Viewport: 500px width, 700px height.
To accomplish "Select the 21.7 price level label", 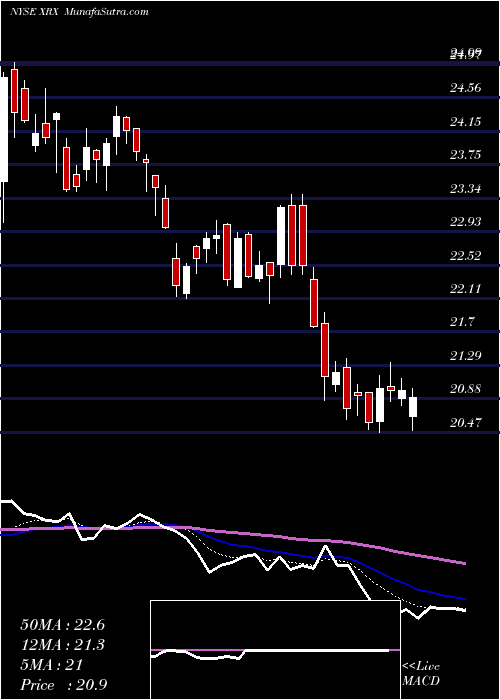I will pos(462,322).
